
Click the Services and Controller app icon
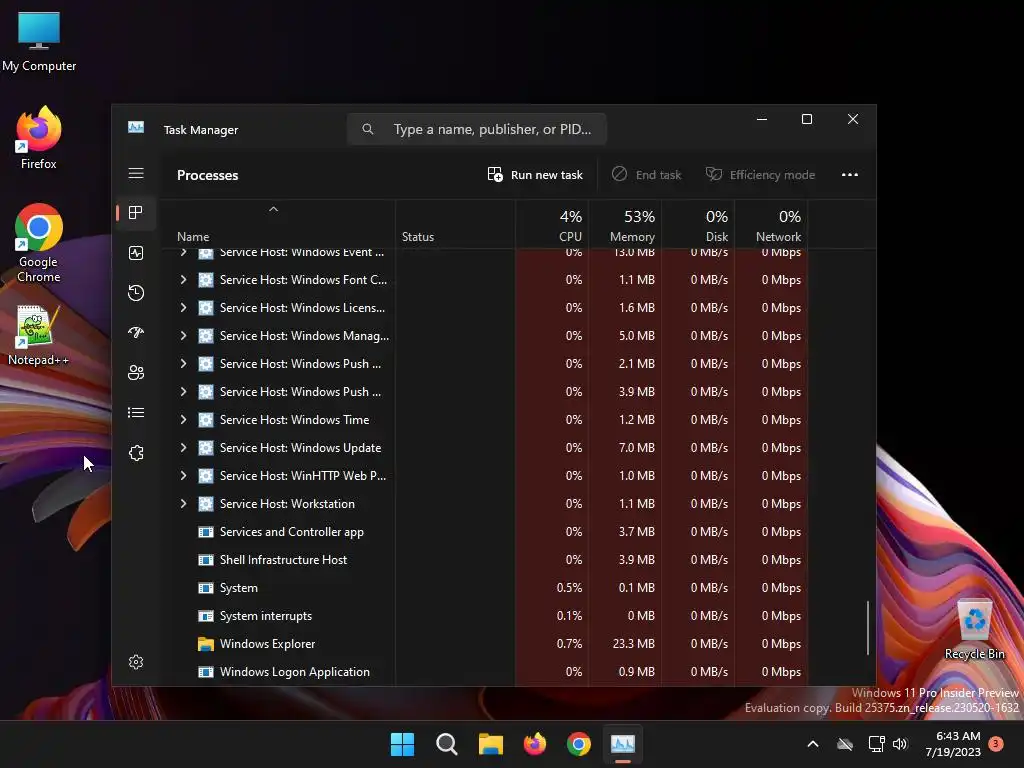click(x=206, y=532)
